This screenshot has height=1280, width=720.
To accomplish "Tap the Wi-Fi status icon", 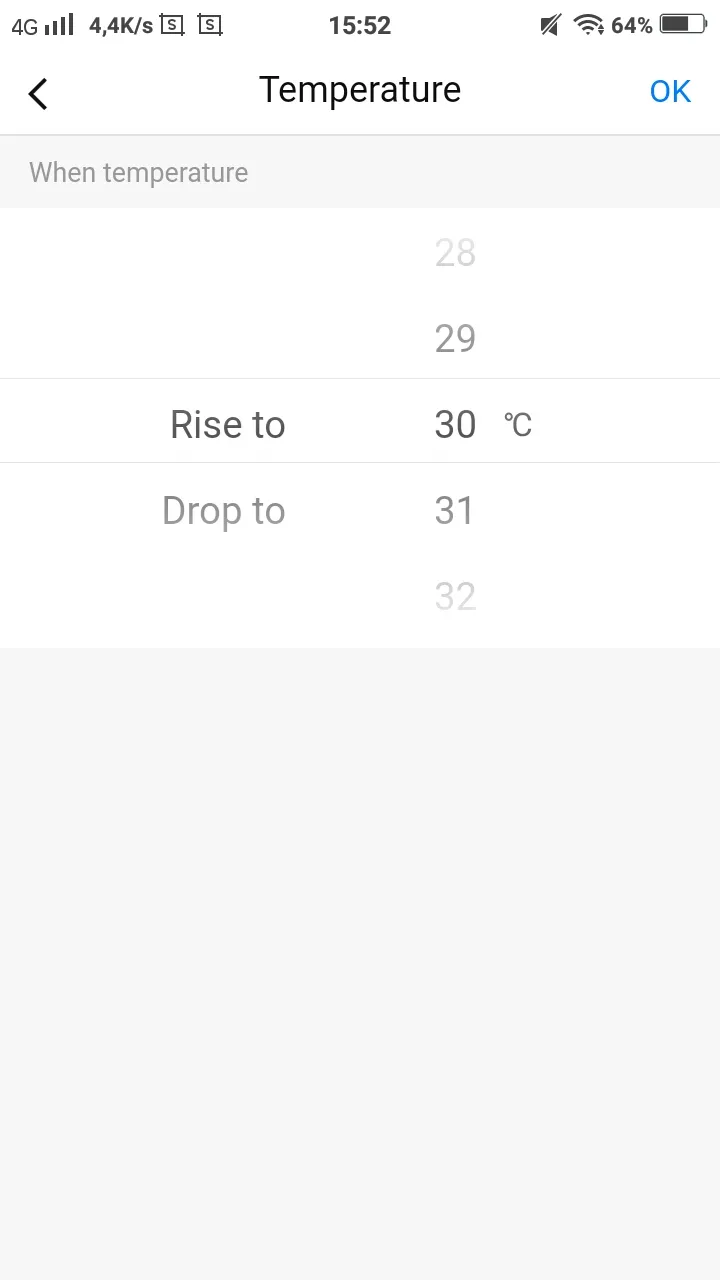I will [589, 25].
